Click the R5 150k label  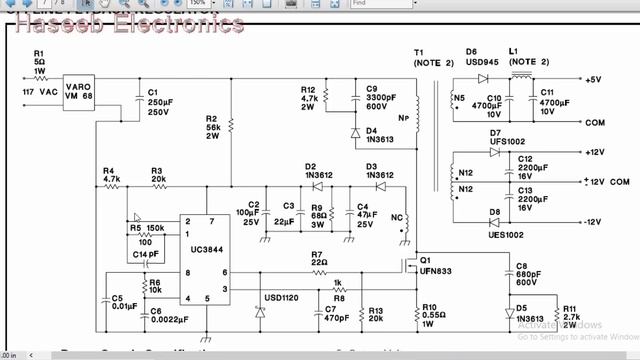pos(147,228)
